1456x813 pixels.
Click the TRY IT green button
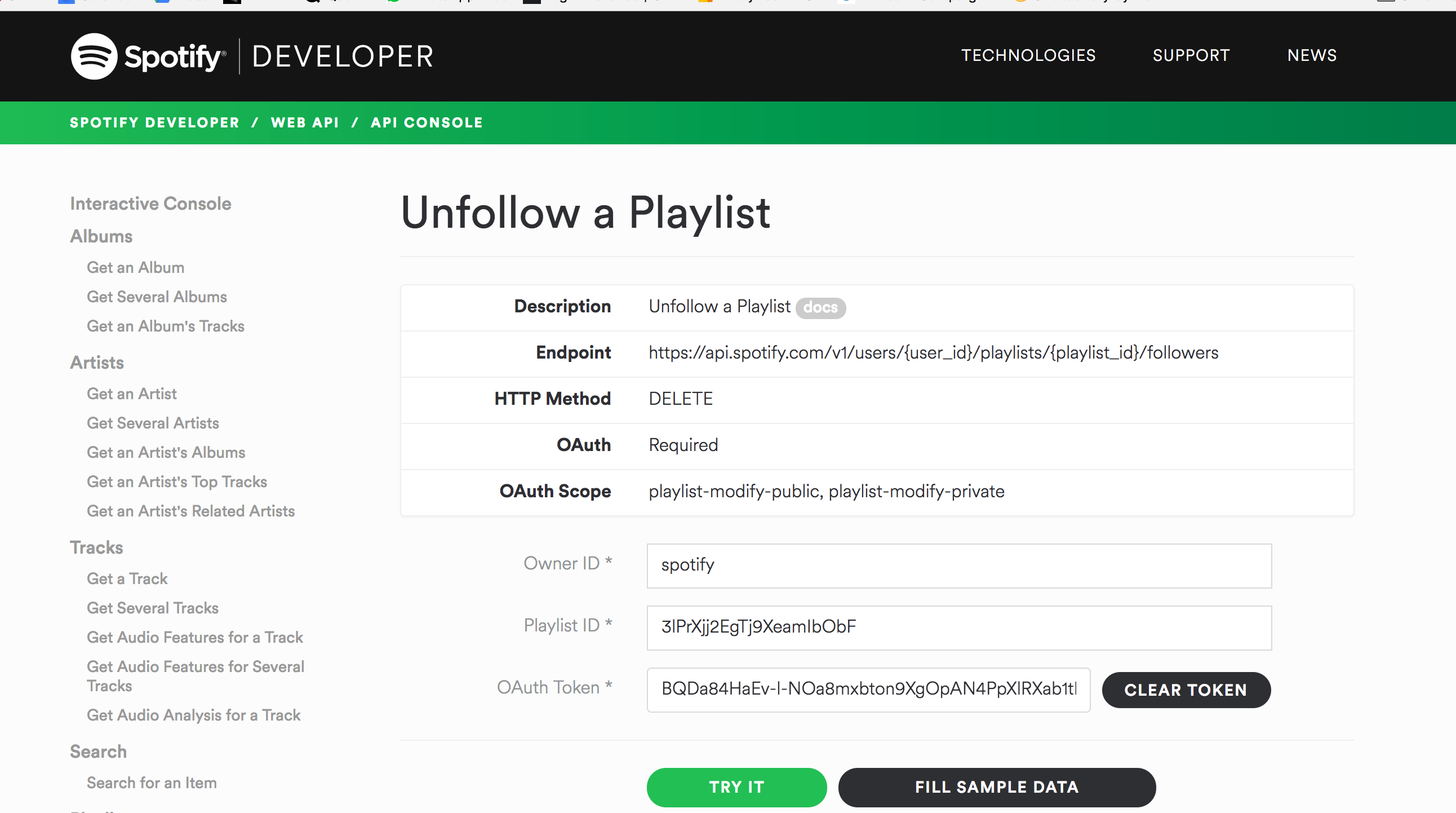tap(737, 788)
